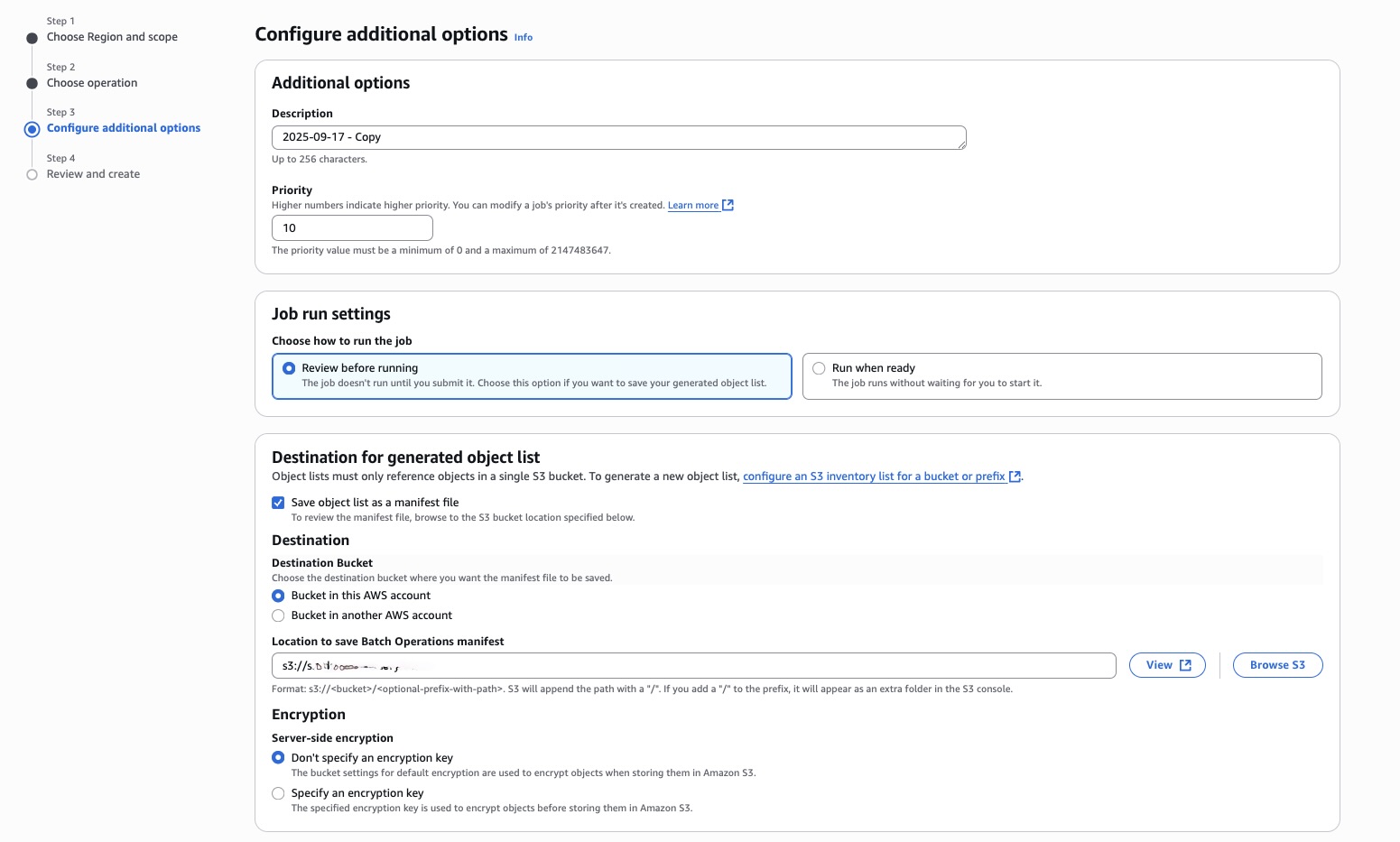The width and height of the screenshot is (1400, 842).
Task: Click the Learn more external link icon
Action: [728, 206]
